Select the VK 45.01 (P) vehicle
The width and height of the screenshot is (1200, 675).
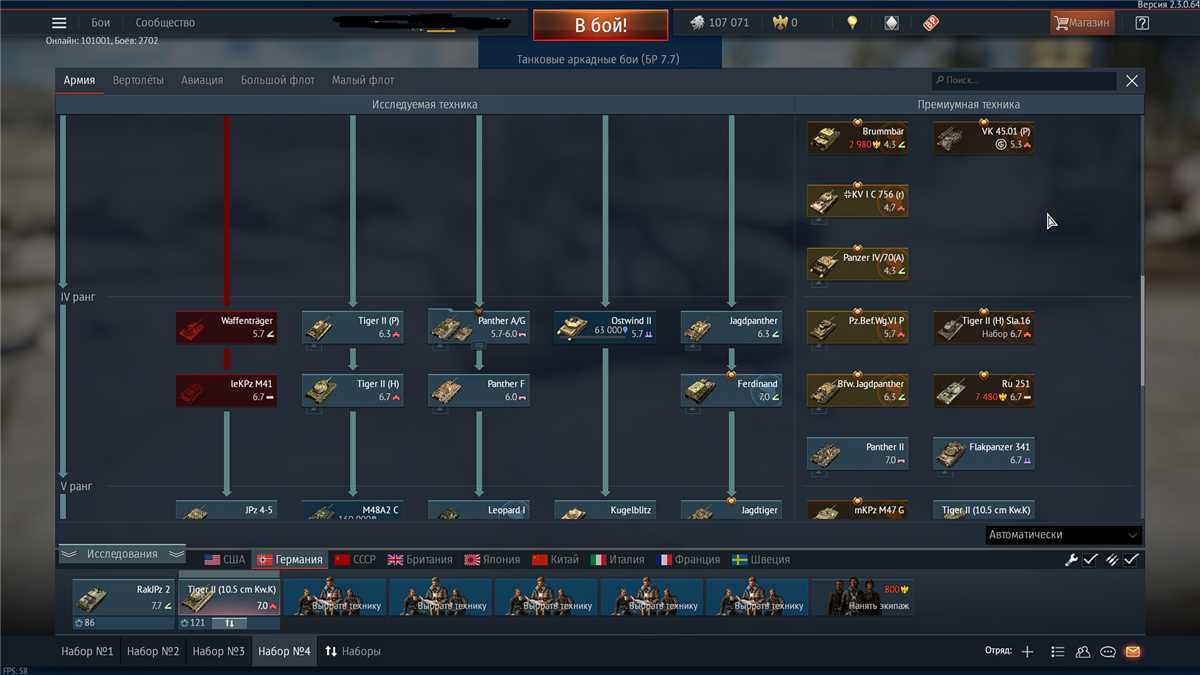tap(984, 138)
